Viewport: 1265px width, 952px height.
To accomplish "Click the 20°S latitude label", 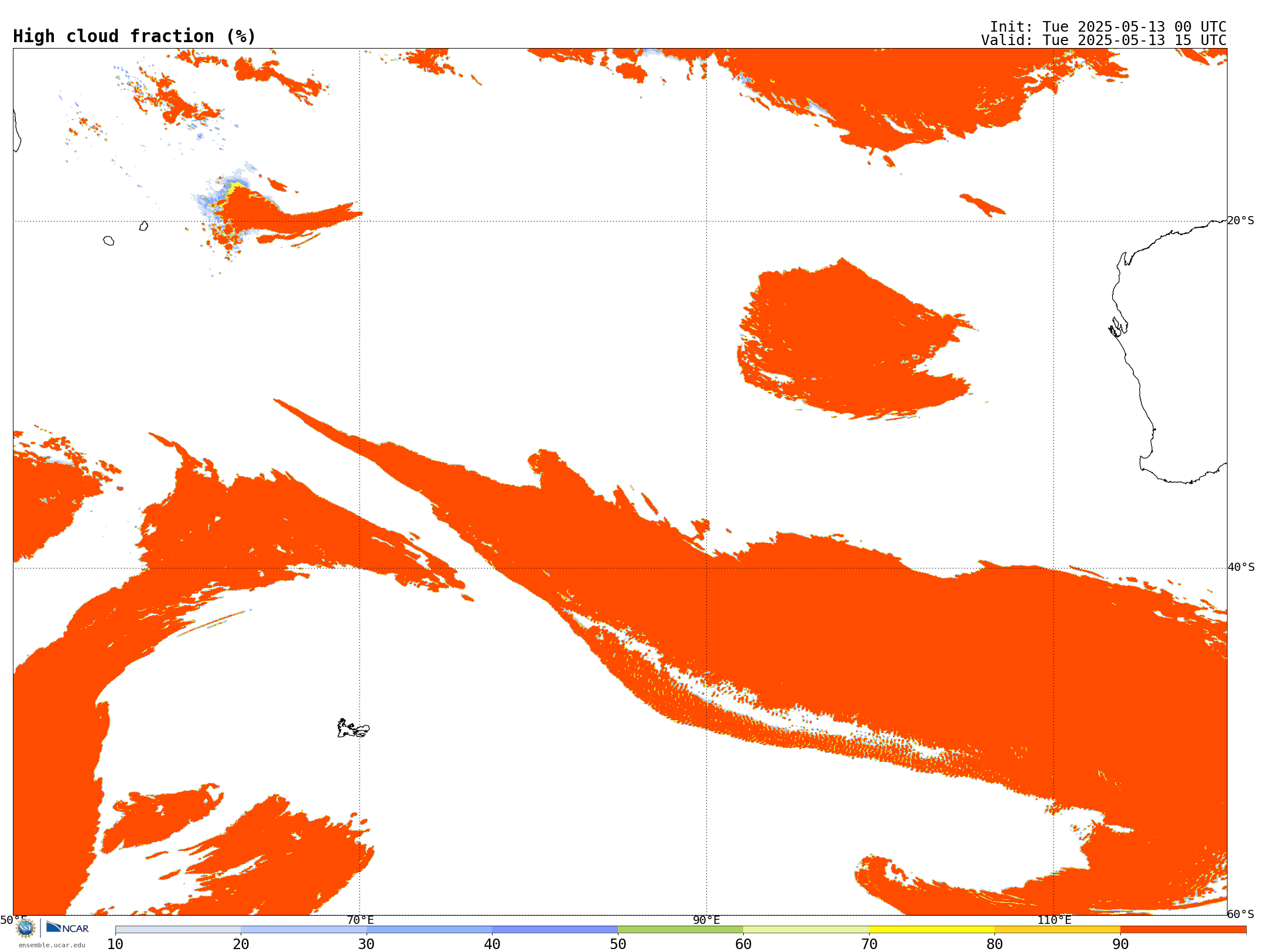I will (1240, 221).
